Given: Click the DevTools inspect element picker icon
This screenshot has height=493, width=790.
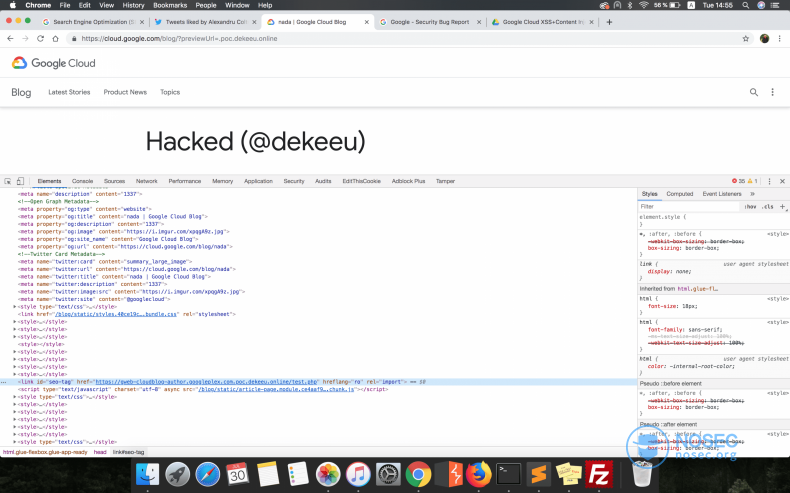Looking at the screenshot, I should (x=8, y=181).
